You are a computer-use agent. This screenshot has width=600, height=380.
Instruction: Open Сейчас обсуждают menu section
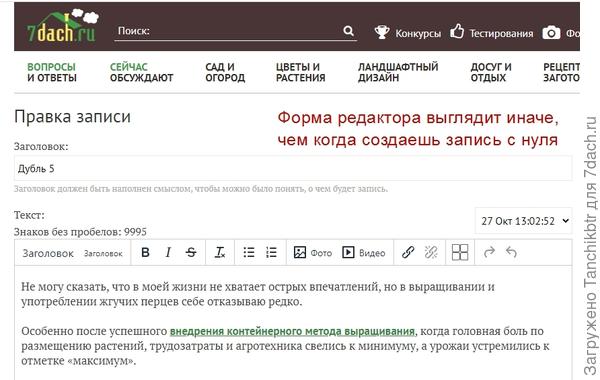tap(141, 72)
